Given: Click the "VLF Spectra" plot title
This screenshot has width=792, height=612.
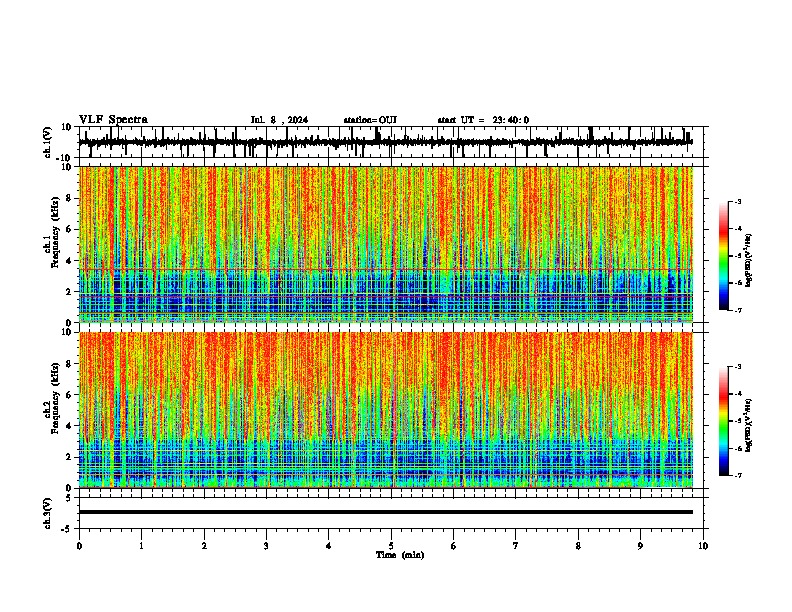Looking at the screenshot, I should tap(113, 120).
